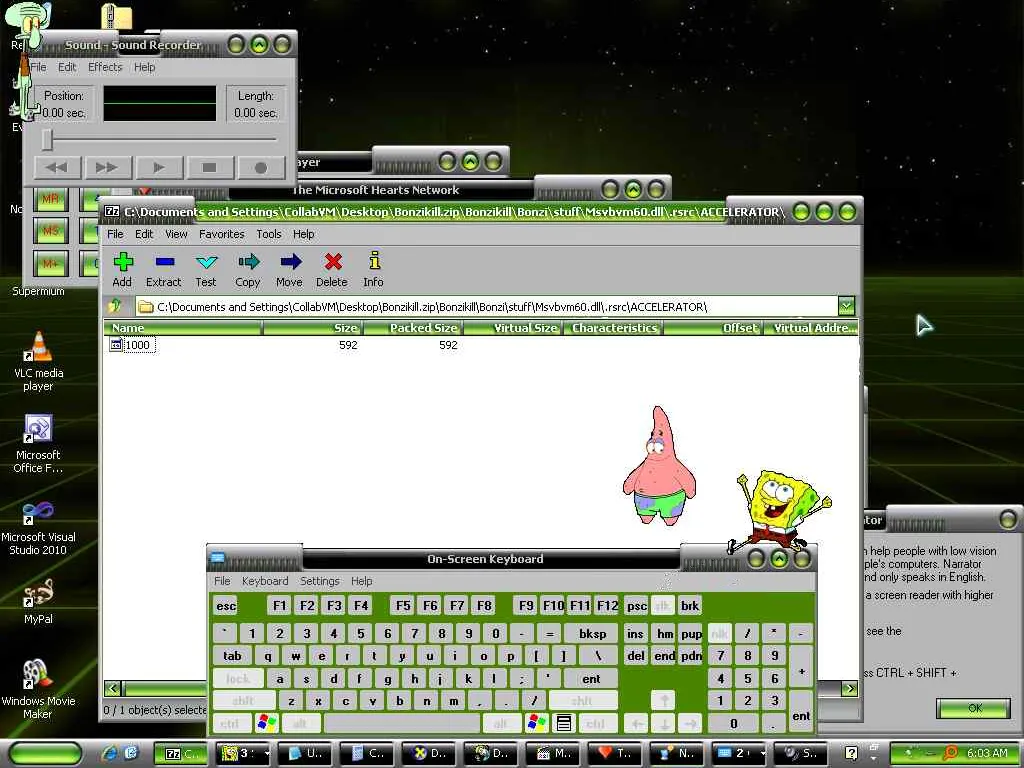Click the tab key on On-Screen Keyboard

pyautogui.click(x=232, y=656)
